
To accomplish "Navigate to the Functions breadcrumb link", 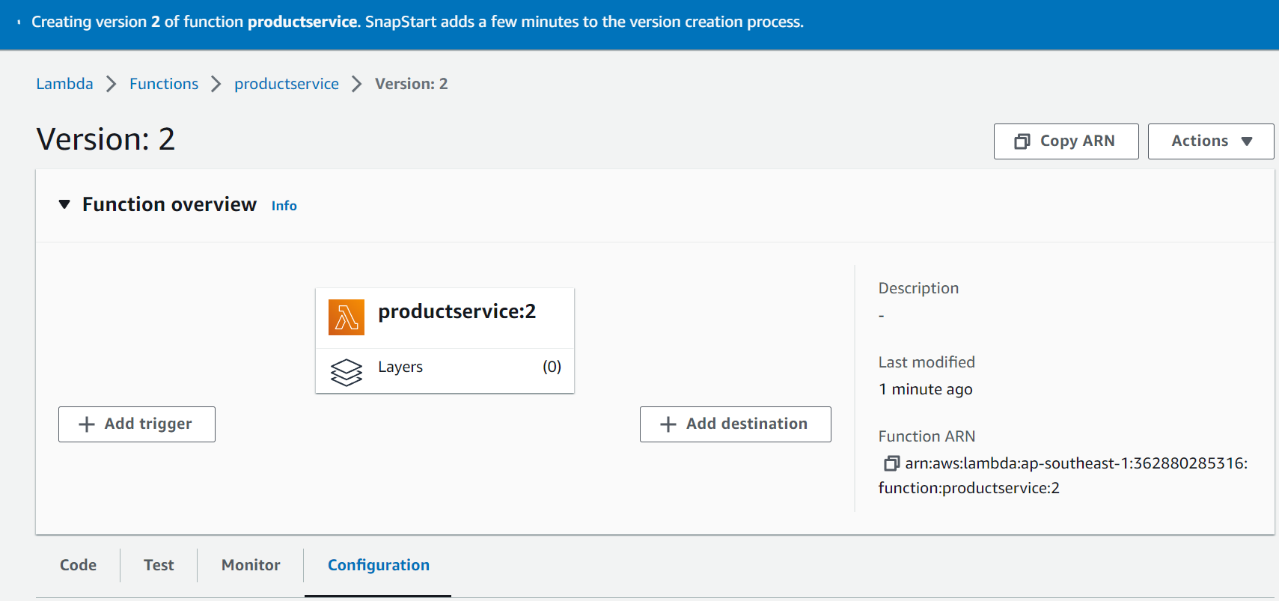I will click(x=163, y=83).
